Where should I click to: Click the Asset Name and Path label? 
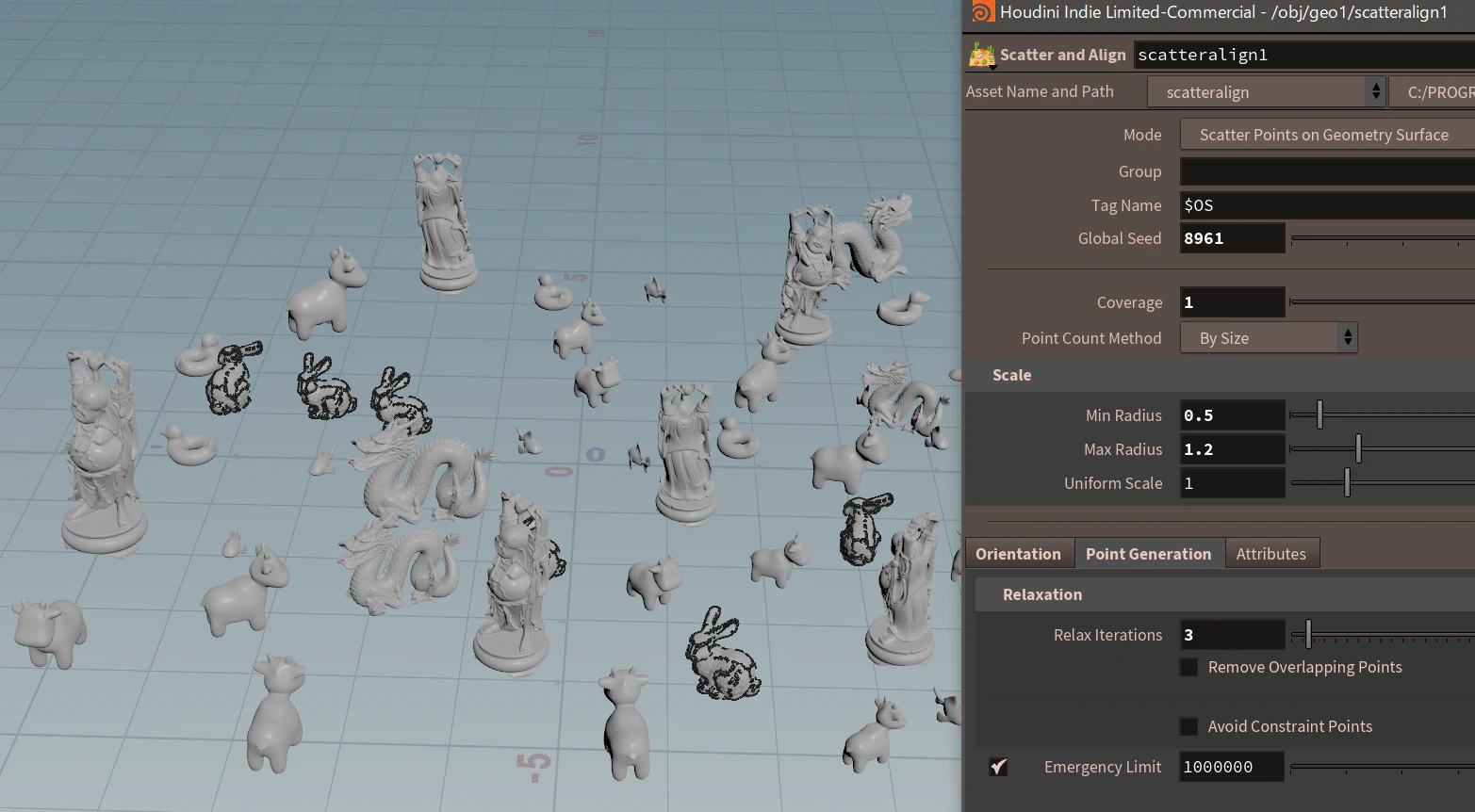pos(1040,91)
